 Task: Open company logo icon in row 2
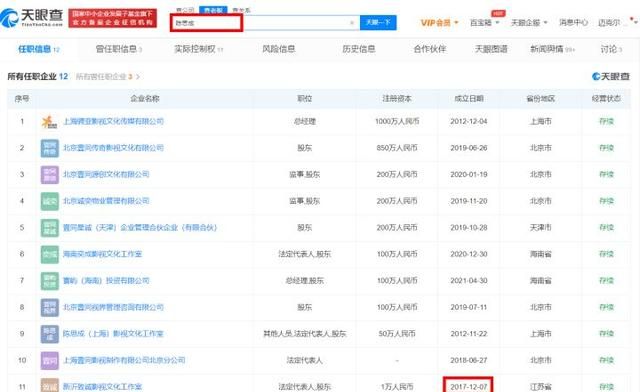(49, 148)
